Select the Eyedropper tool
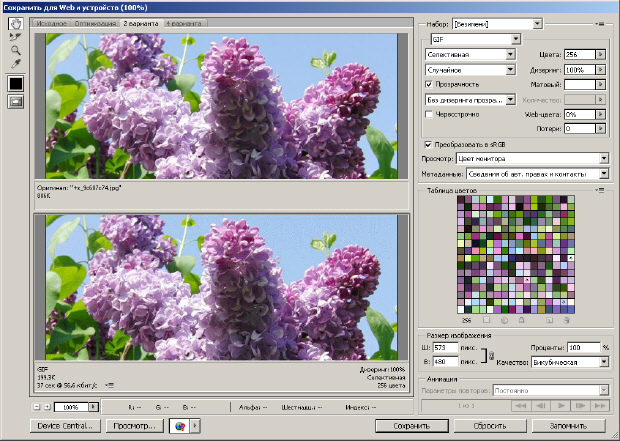The height and width of the screenshot is (441, 620). pyautogui.click(x=15, y=63)
